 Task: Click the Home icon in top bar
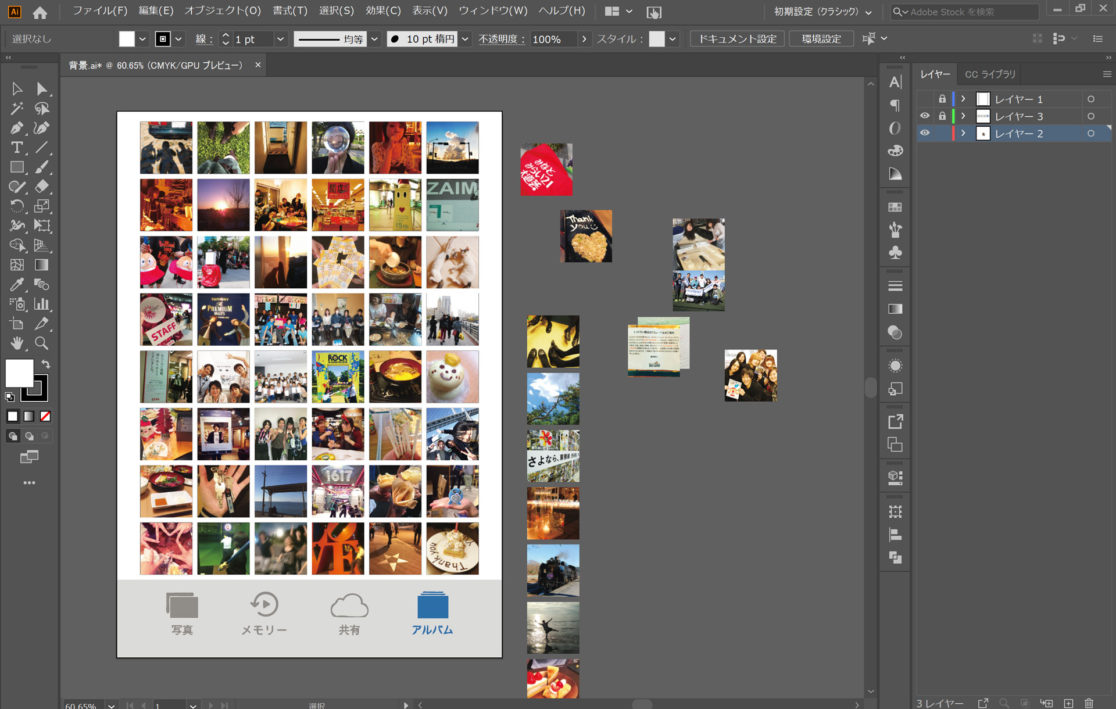pos(40,13)
